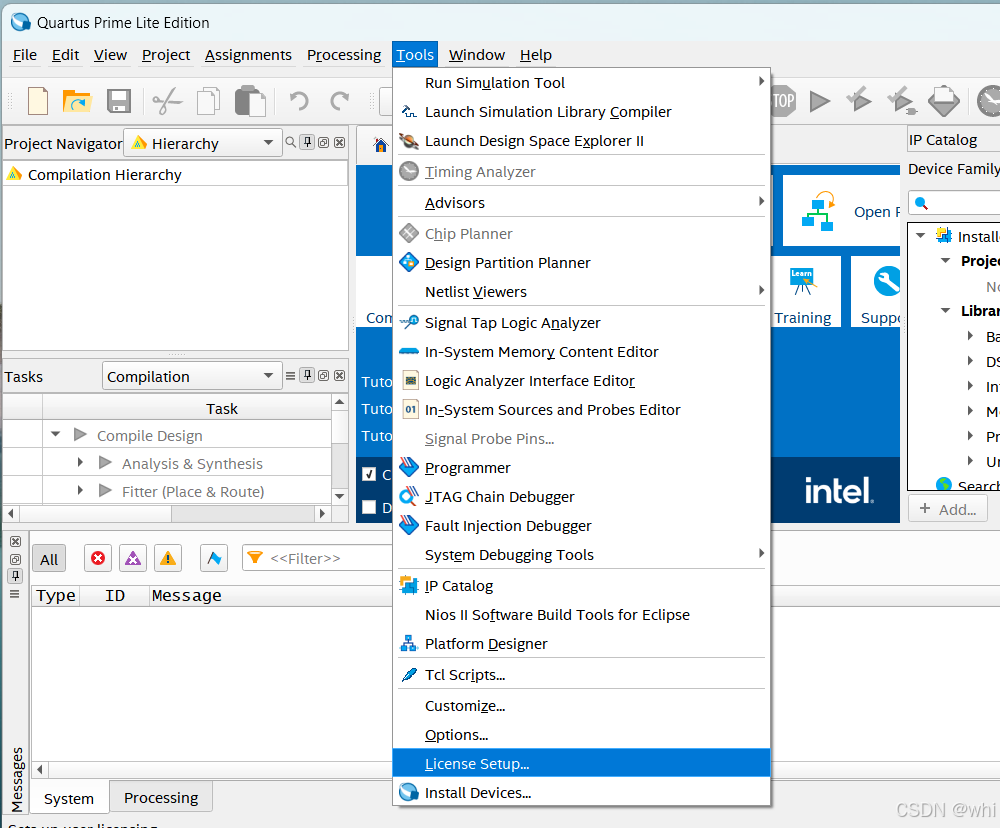Click the Support wrench icon

pyautogui.click(x=886, y=281)
